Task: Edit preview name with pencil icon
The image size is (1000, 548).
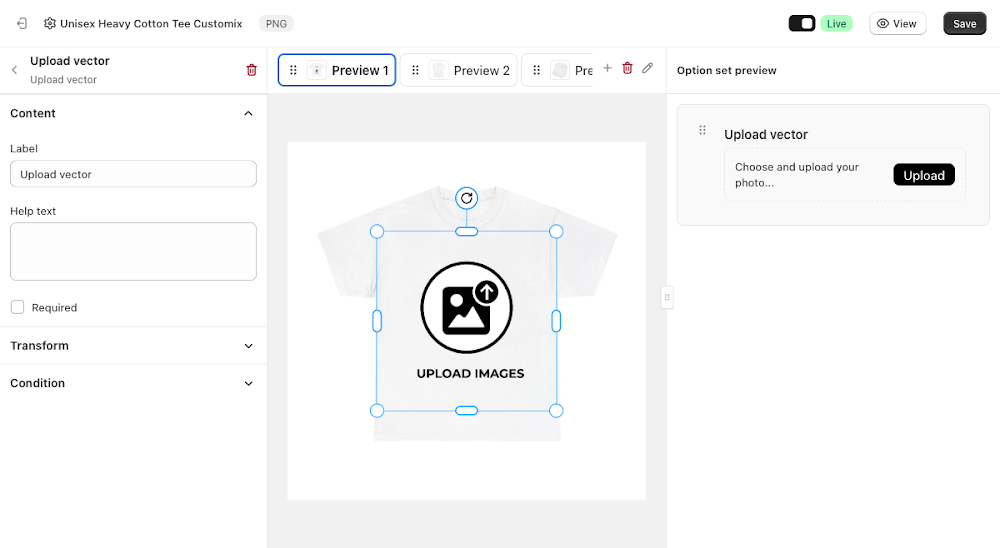Action: coord(647,68)
